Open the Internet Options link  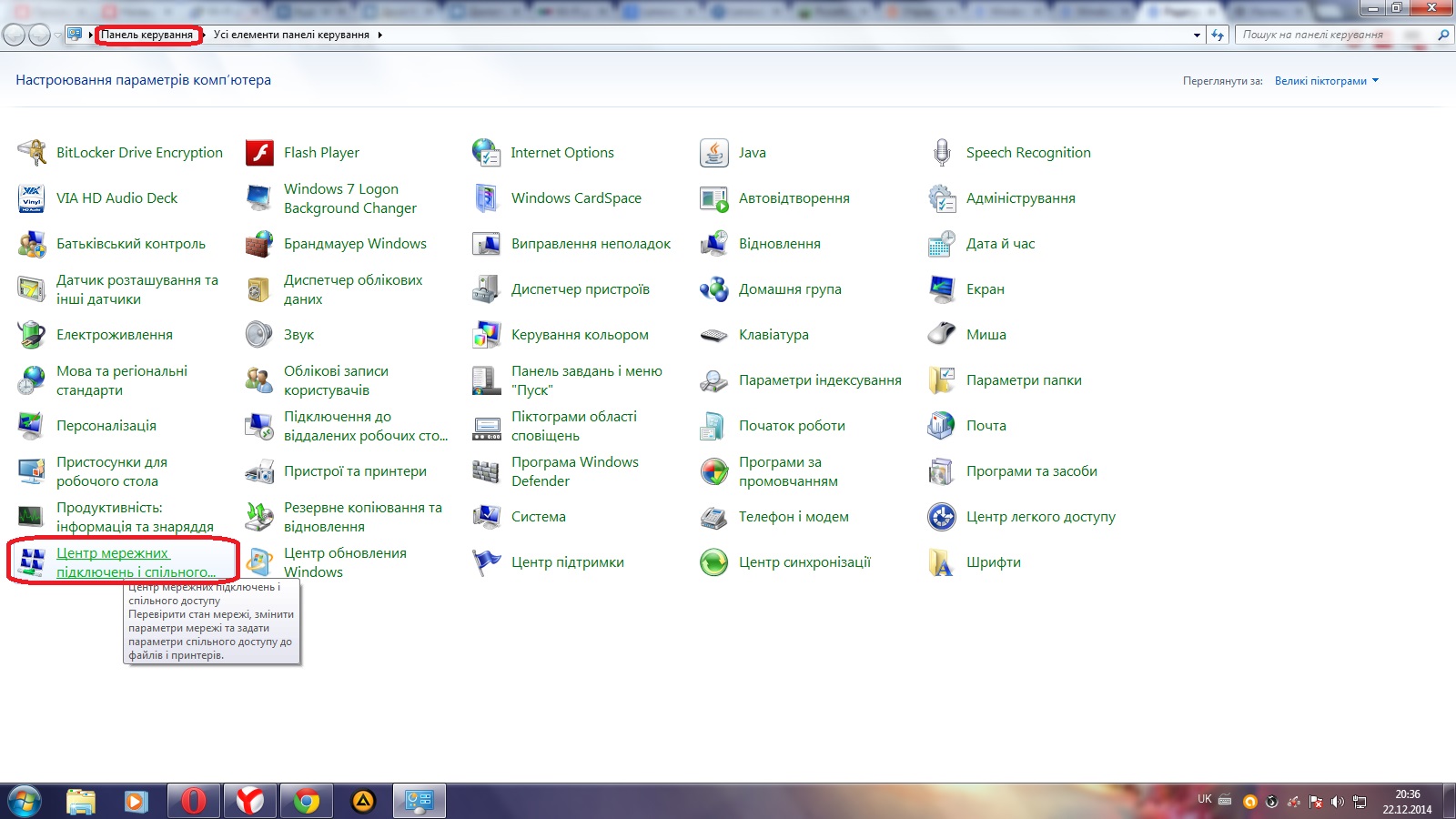click(x=561, y=153)
